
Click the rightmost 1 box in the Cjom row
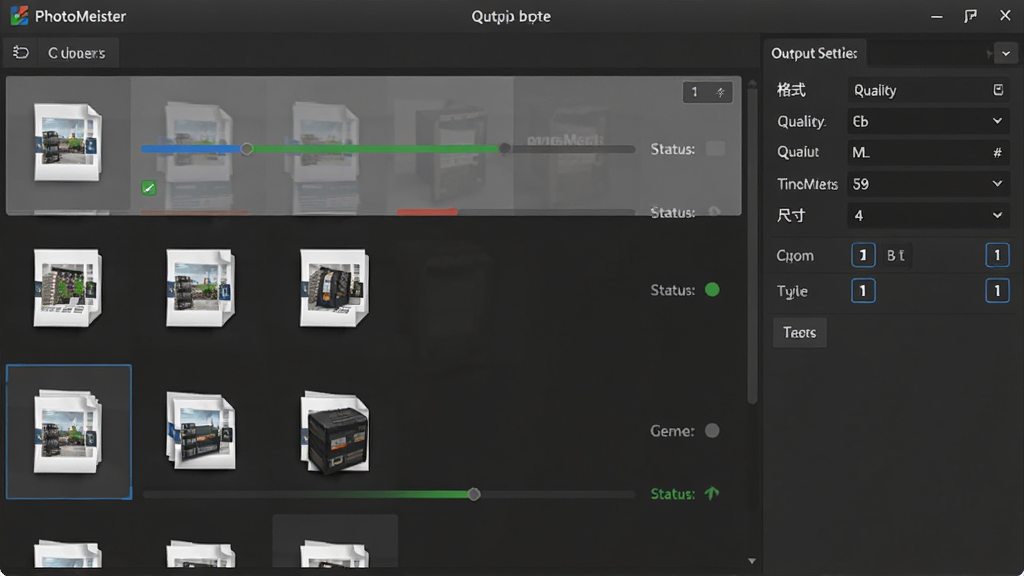pos(997,255)
